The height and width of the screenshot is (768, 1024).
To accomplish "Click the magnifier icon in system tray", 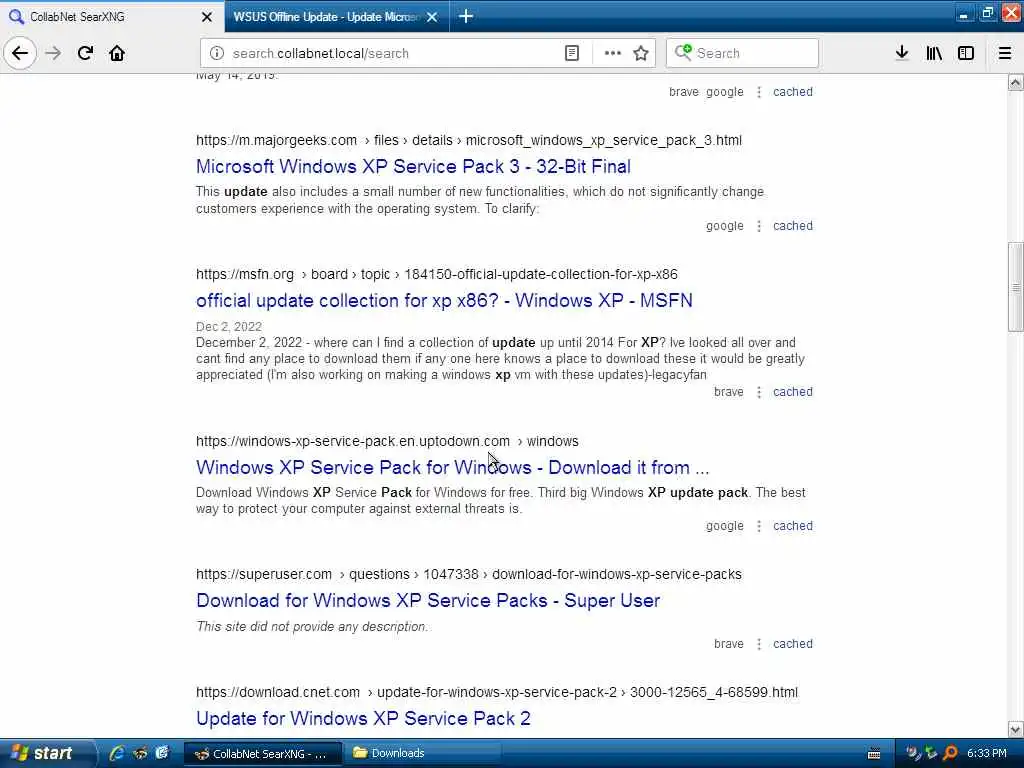I will (951, 753).
